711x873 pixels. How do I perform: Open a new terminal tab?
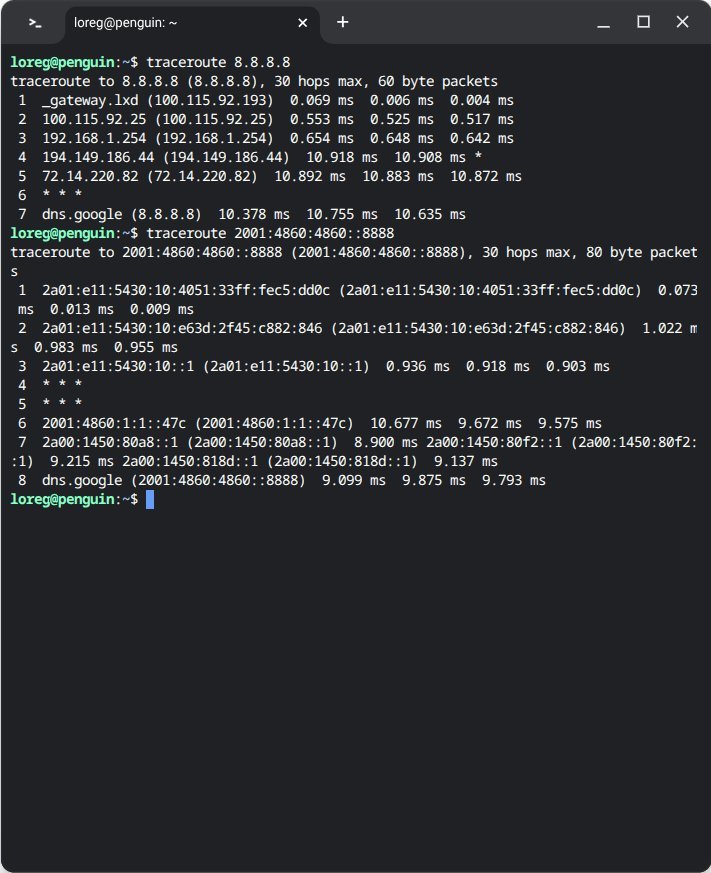[343, 22]
